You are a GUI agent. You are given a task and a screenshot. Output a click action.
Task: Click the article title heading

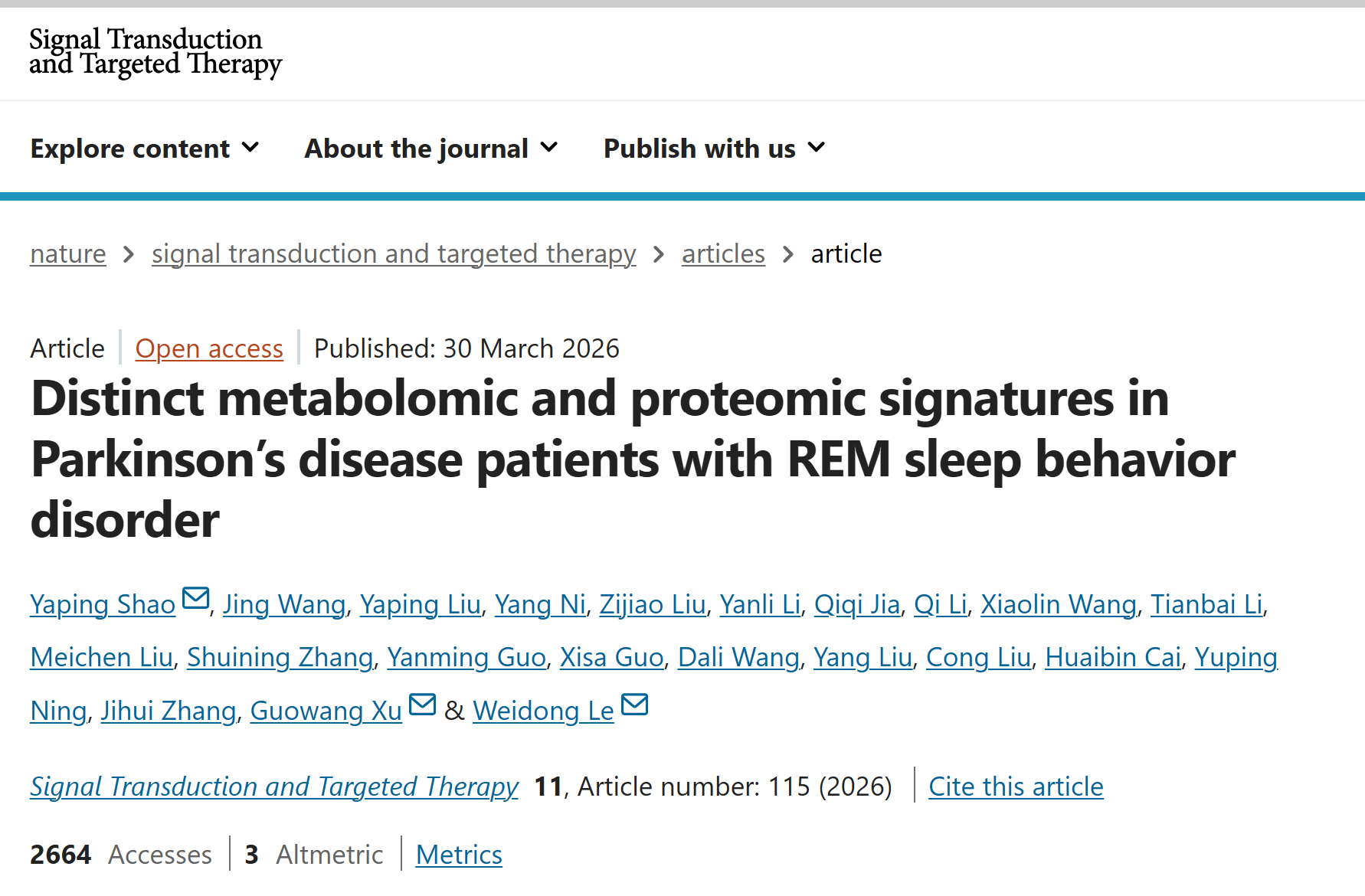click(633, 459)
